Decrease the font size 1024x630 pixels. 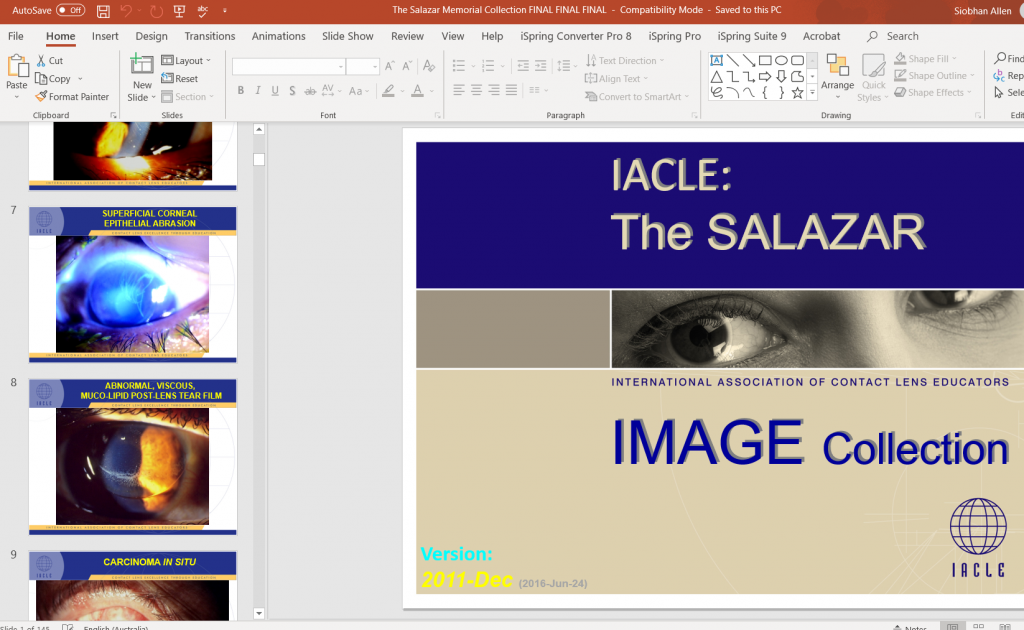tap(407, 66)
